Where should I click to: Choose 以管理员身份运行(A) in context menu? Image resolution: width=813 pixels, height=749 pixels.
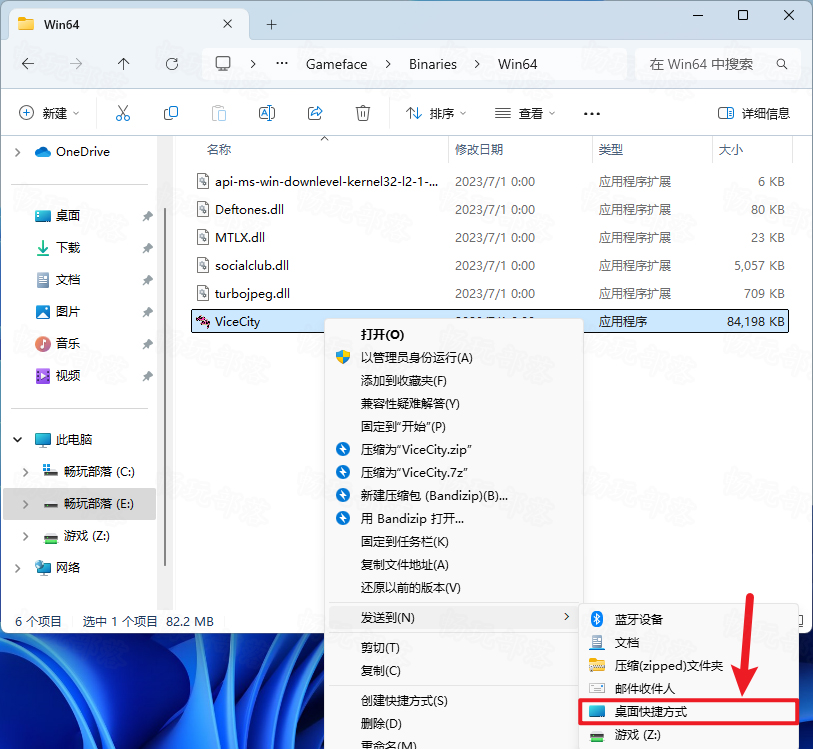454,358
